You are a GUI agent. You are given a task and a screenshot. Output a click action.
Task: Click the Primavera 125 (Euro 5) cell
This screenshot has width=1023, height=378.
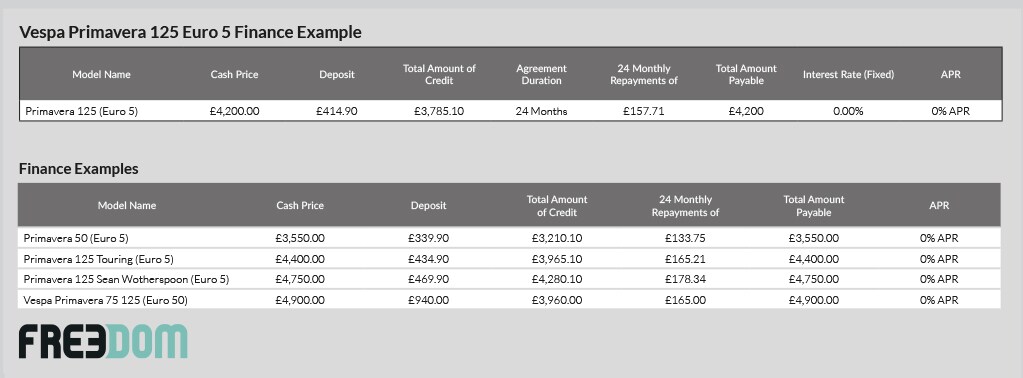(82, 111)
